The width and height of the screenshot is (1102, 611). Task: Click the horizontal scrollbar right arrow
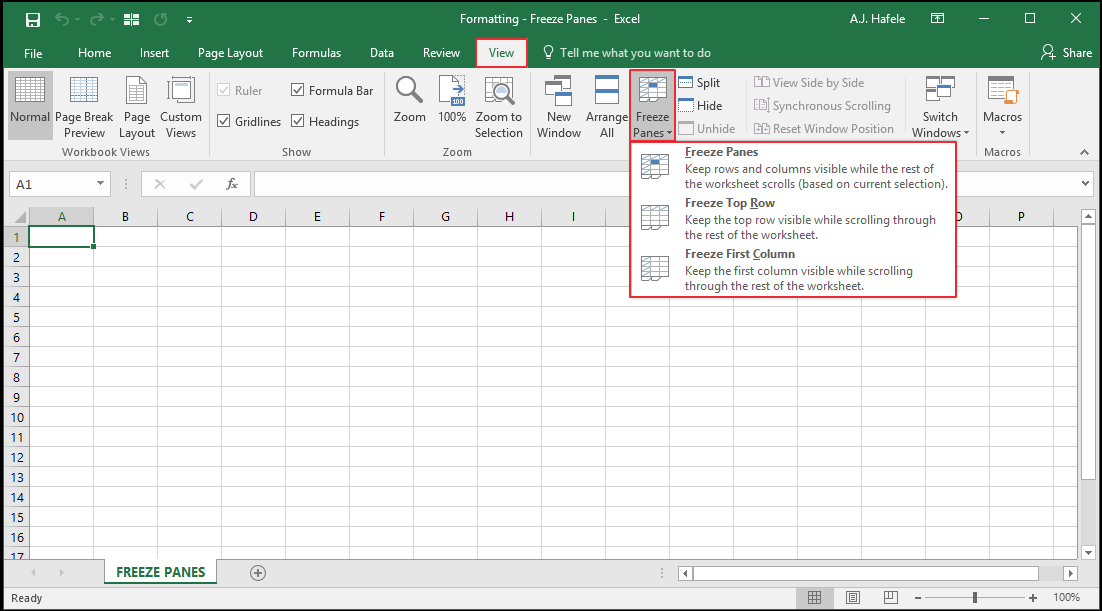pos(1070,574)
